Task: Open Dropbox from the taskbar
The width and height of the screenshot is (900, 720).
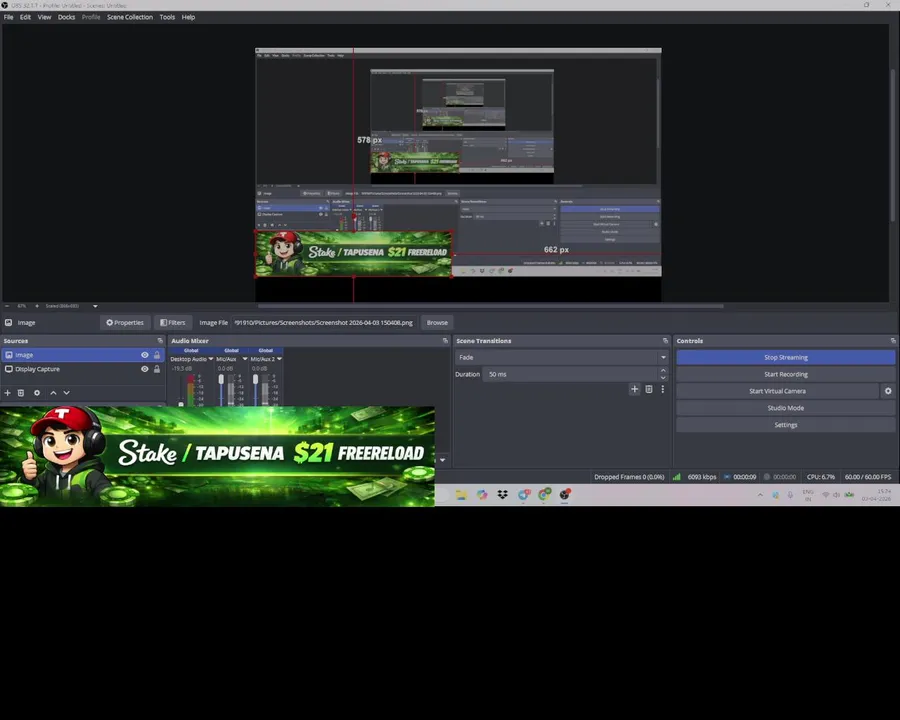Action: pyautogui.click(x=503, y=494)
